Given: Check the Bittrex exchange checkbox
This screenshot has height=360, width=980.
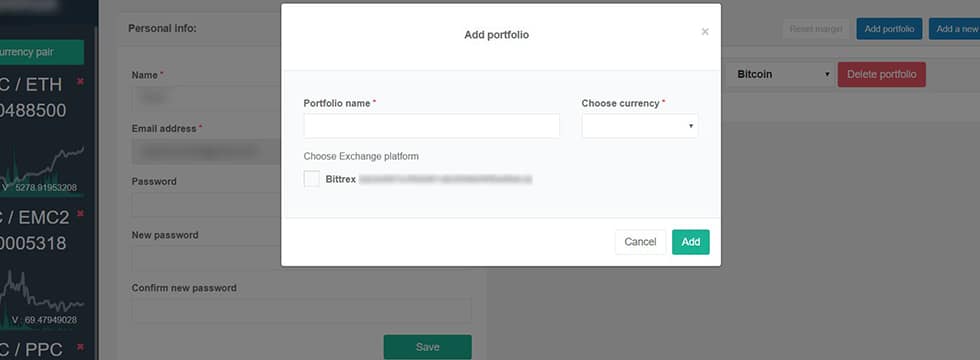Looking at the screenshot, I should pos(311,179).
